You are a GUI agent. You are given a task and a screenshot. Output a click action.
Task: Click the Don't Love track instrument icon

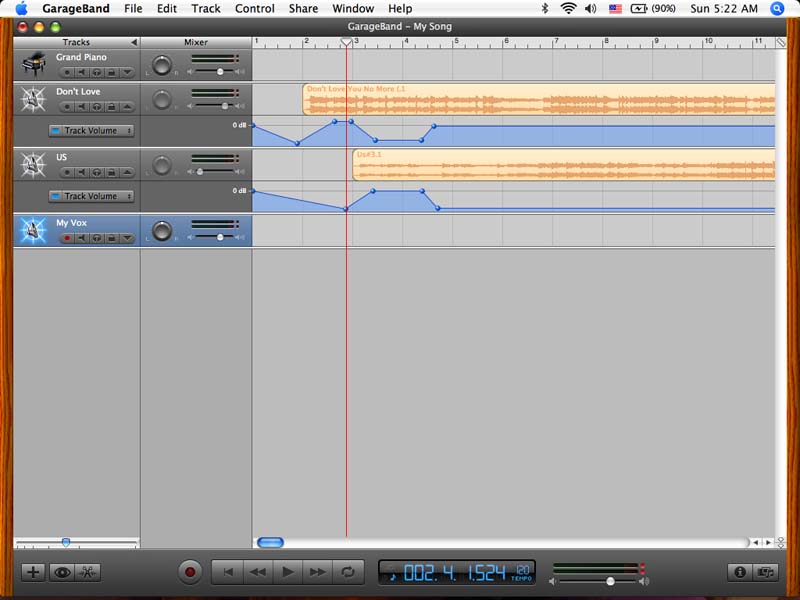[x=33, y=99]
